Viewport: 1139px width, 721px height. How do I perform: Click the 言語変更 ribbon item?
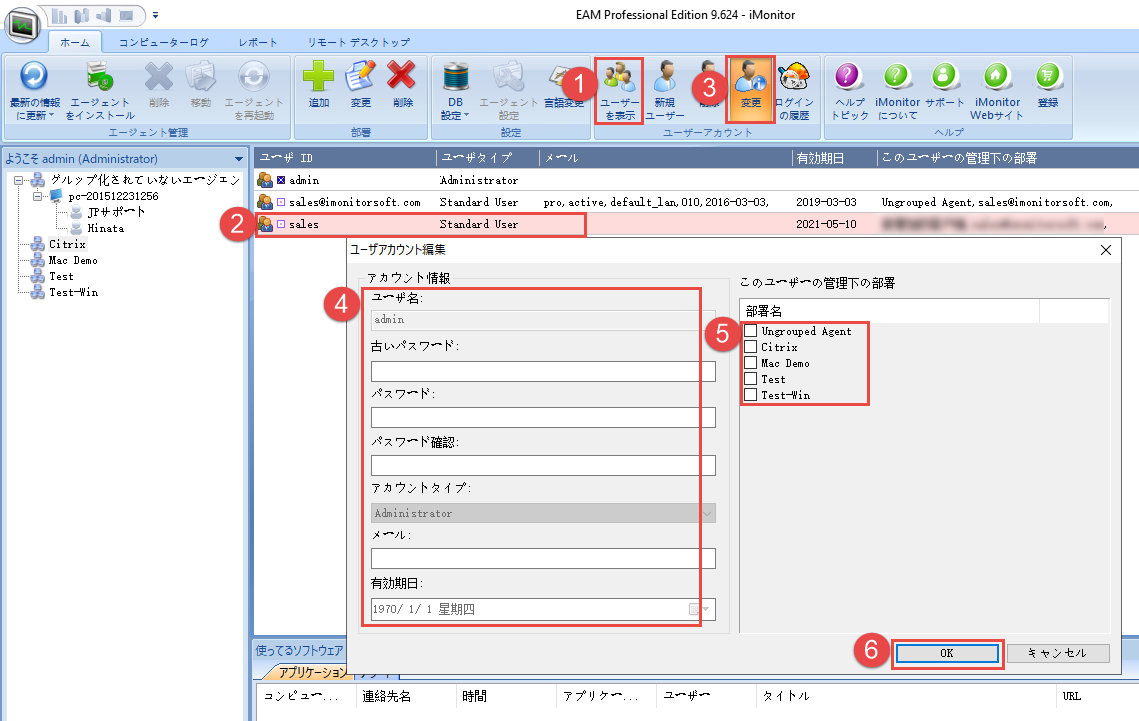pos(564,86)
